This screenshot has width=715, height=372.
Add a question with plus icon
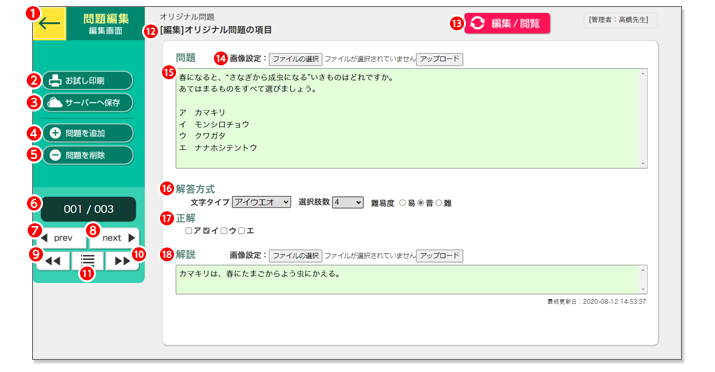tap(88, 133)
